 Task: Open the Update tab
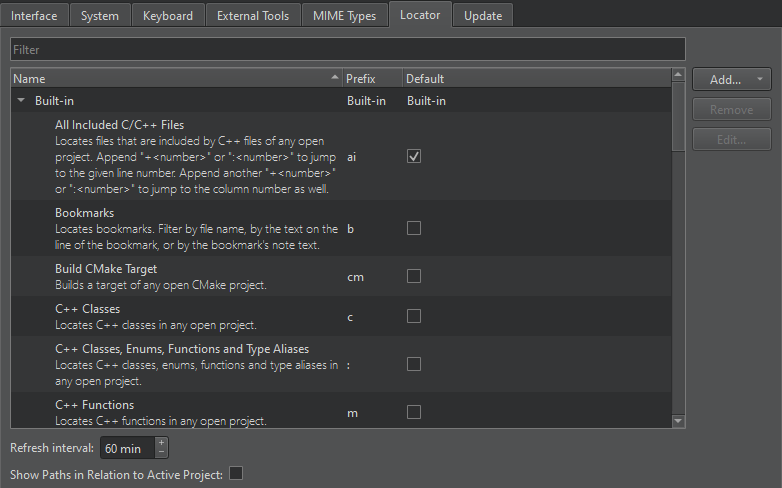click(483, 16)
